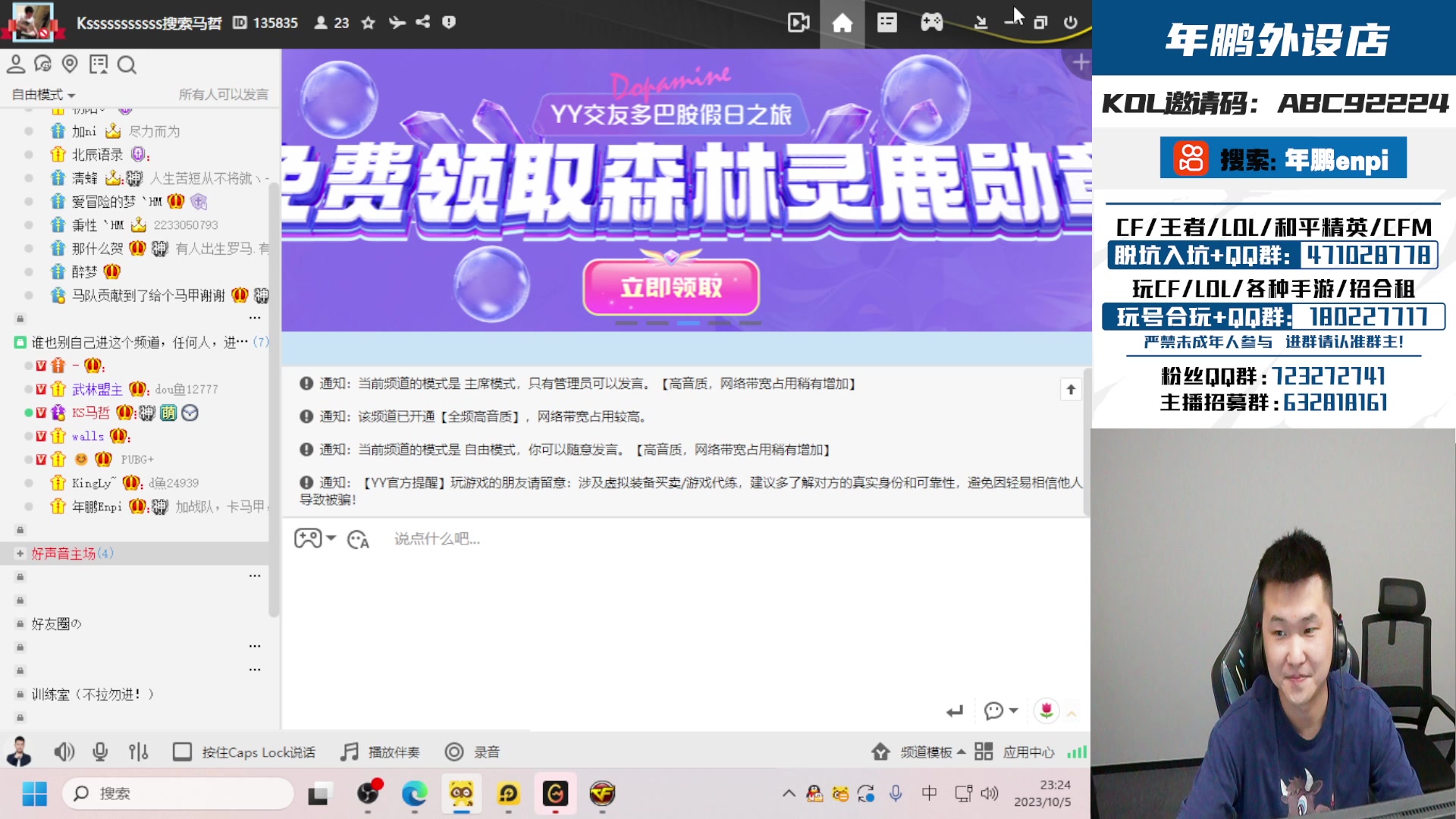The width and height of the screenshot is (1456, 819).
Task: Open the home page icon in top bar
Action: pos(842,23)
